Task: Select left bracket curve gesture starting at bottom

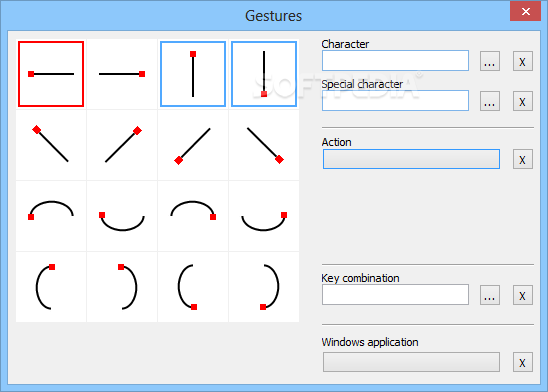Action: coord(193,287)
